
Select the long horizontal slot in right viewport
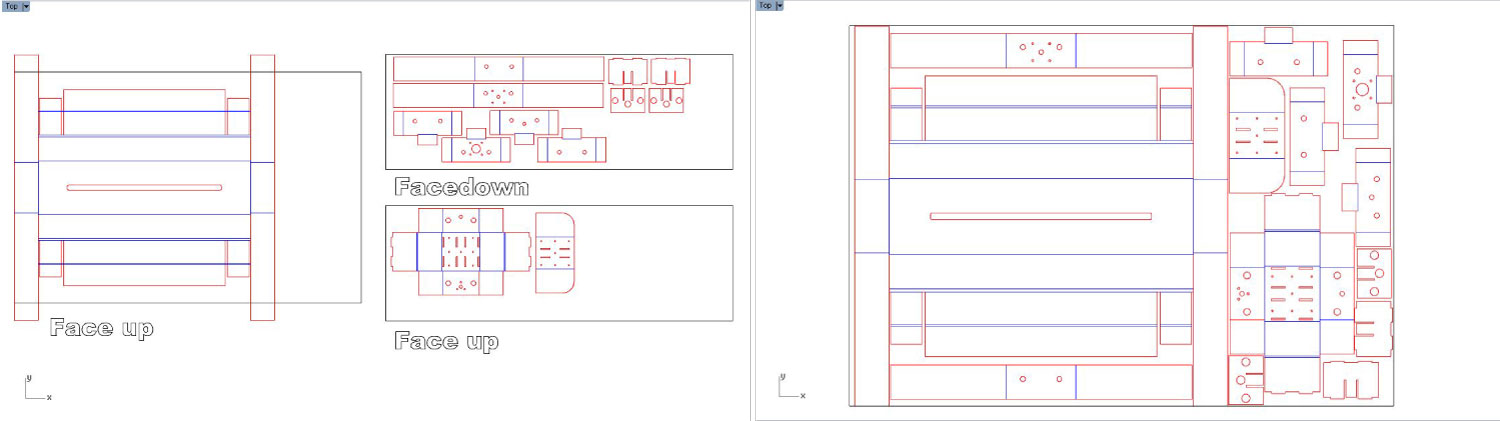(x=1040, y=216)
